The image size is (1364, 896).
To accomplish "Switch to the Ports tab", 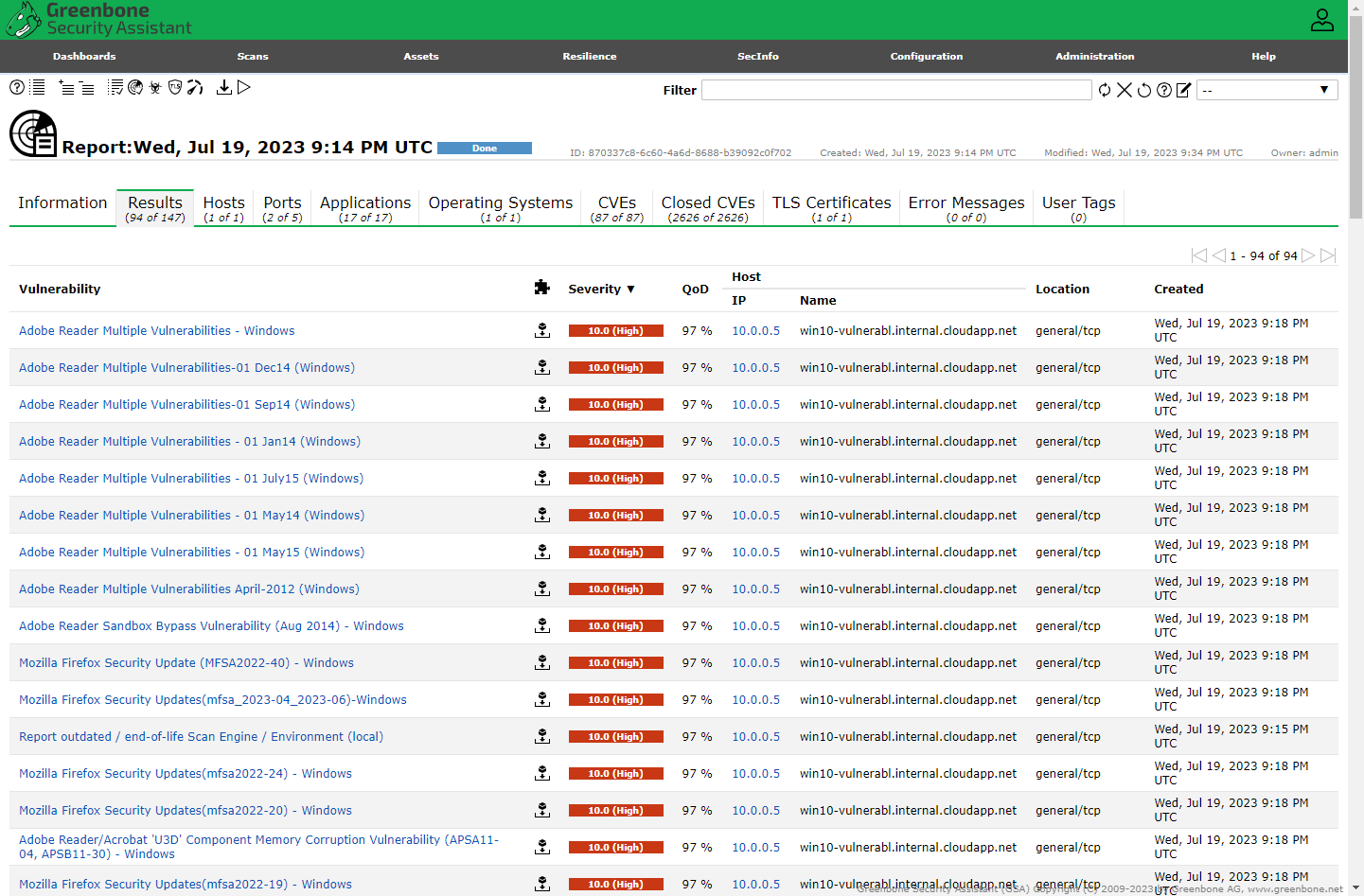I will [282, 208].
